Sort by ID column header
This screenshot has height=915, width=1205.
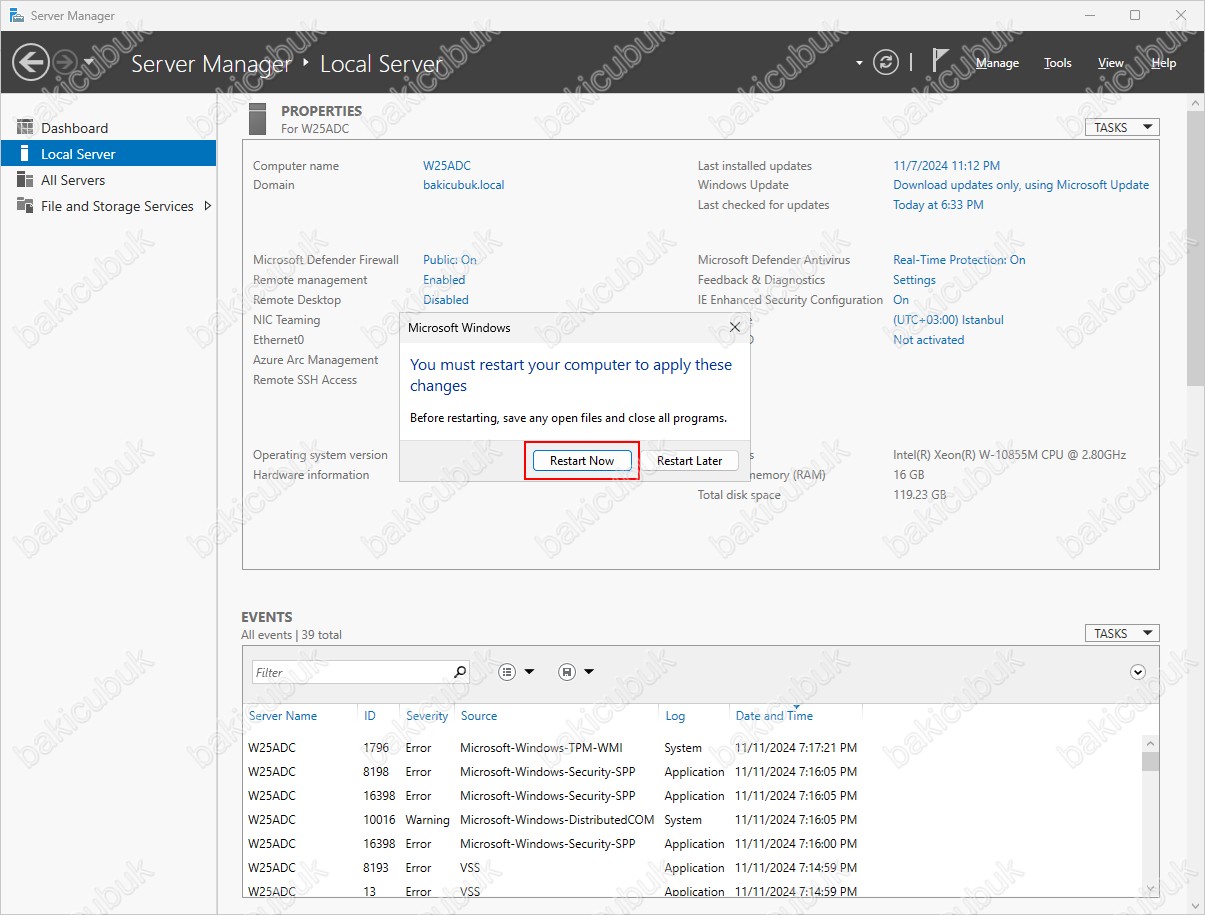click(370, 716)
